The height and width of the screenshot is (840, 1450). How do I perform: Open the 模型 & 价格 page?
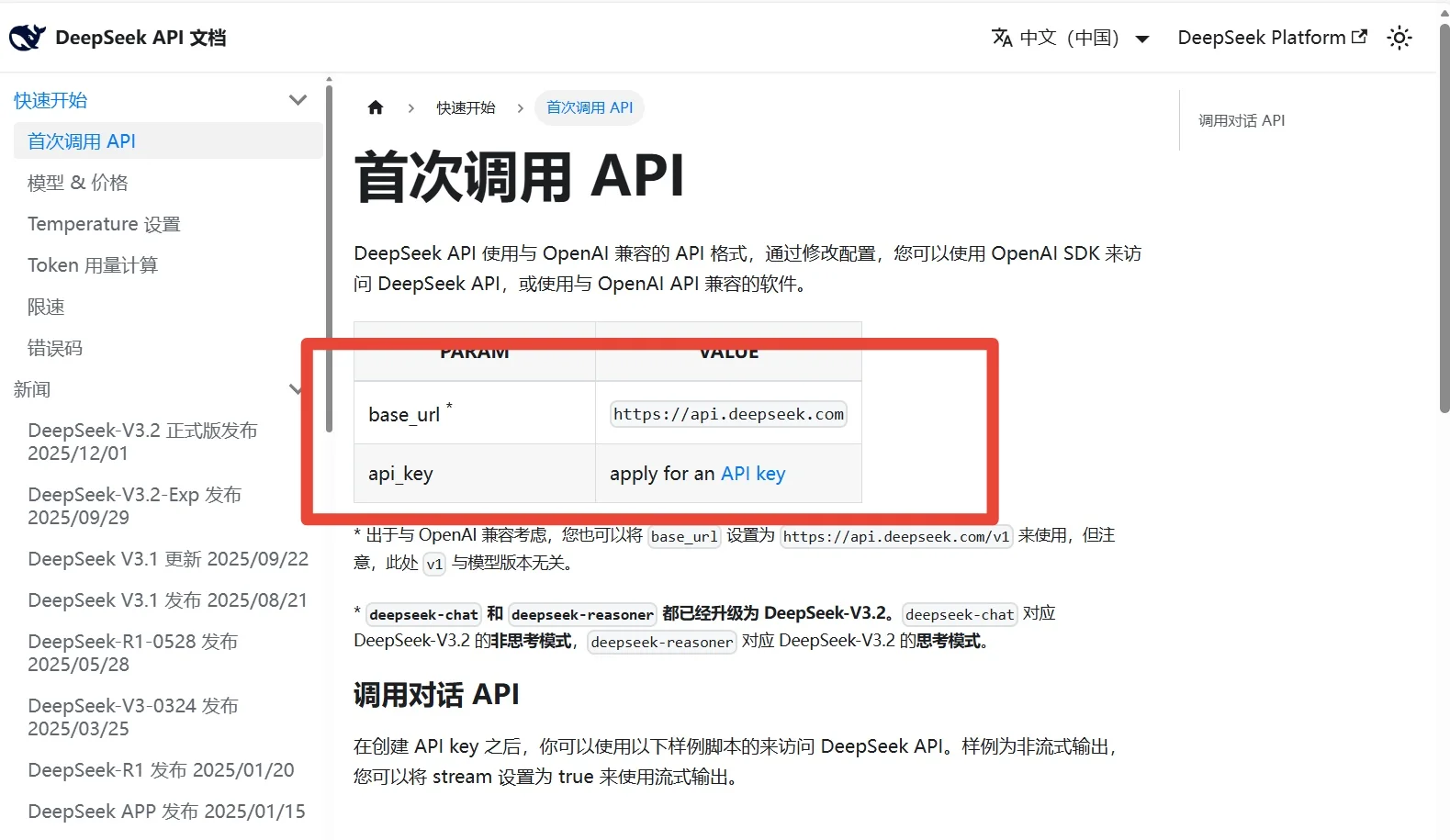click(x=78, y=183)
